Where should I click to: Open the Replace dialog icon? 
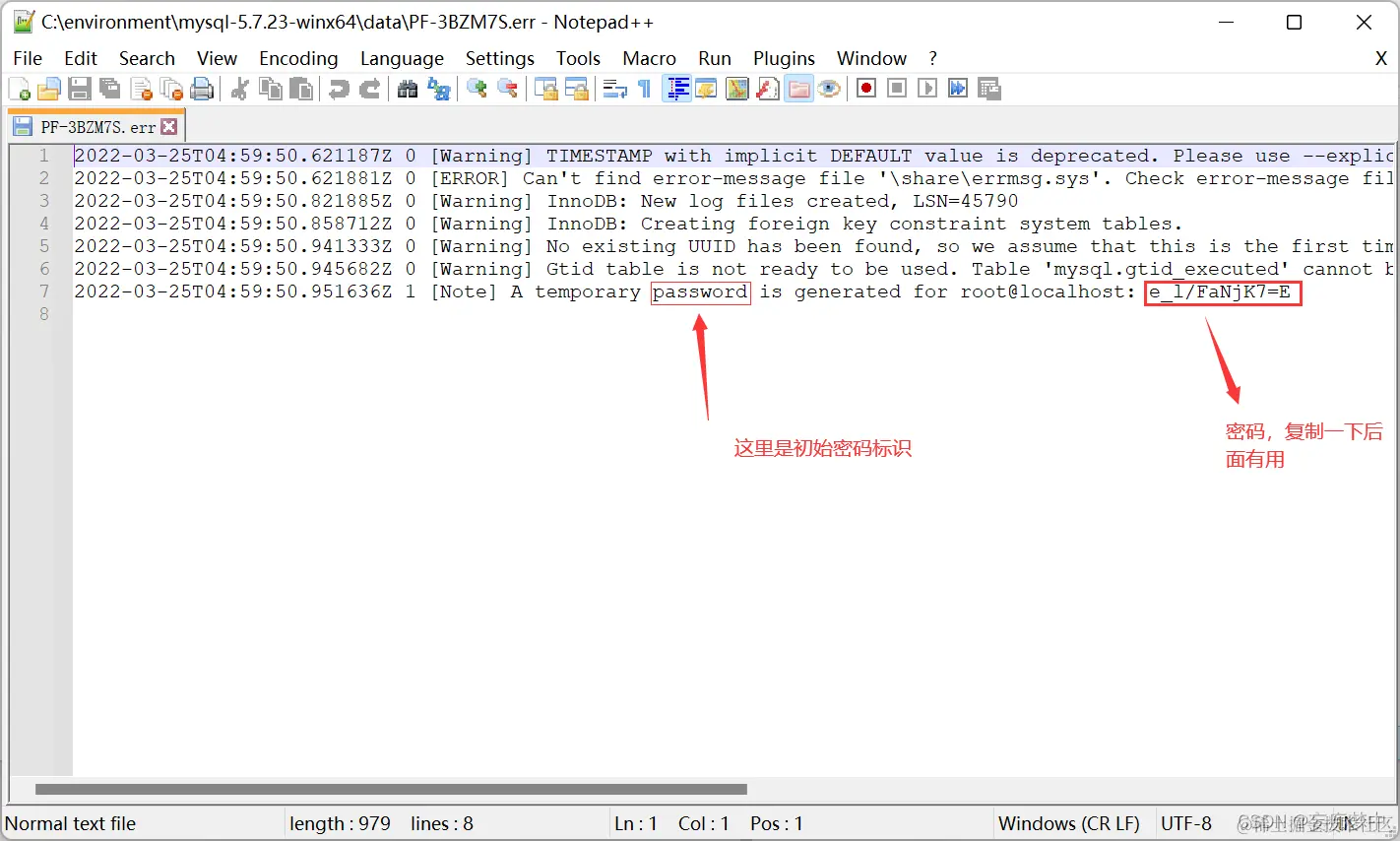point(438,90)
